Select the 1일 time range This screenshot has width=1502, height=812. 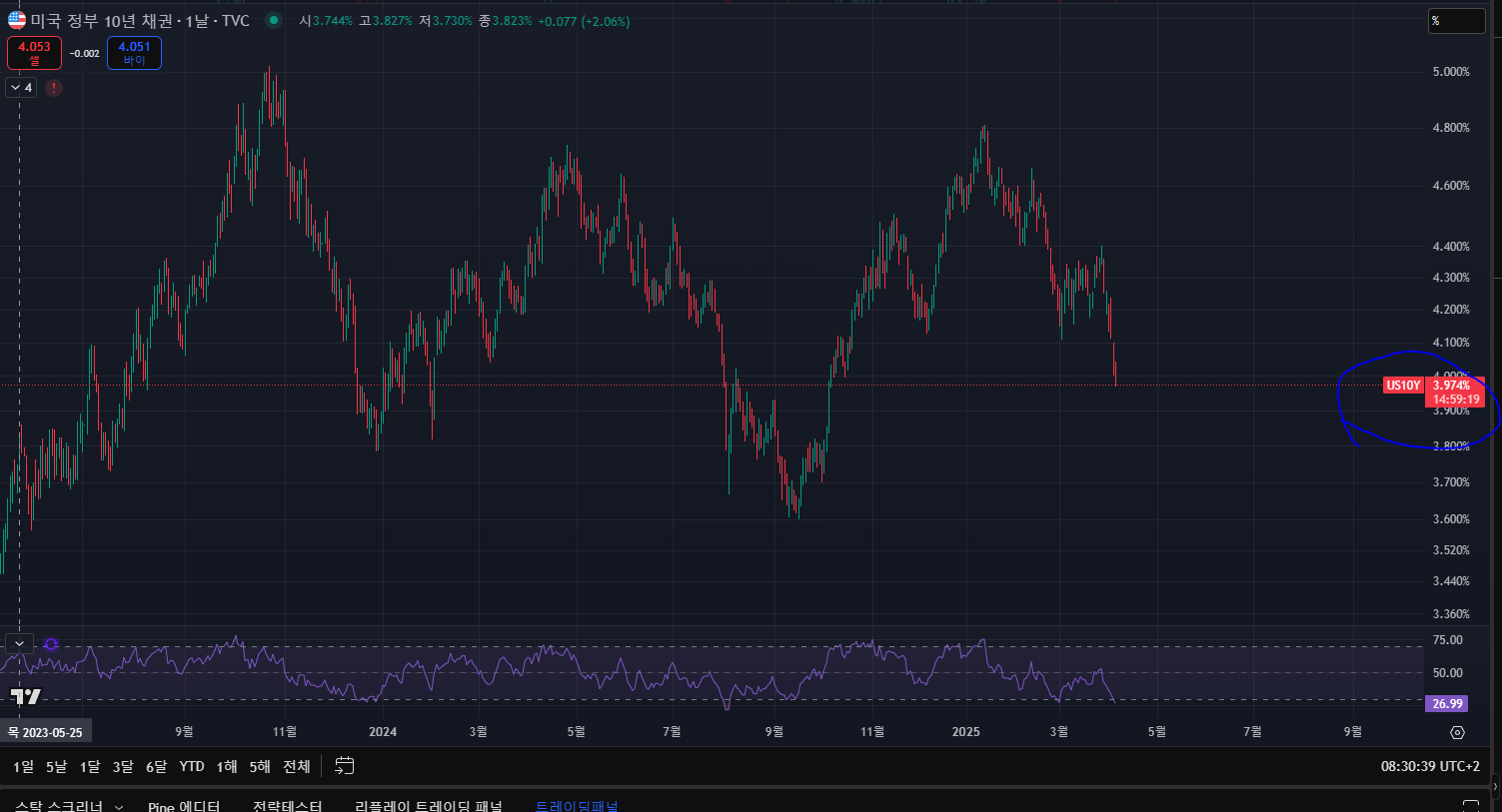coord(23,766)
